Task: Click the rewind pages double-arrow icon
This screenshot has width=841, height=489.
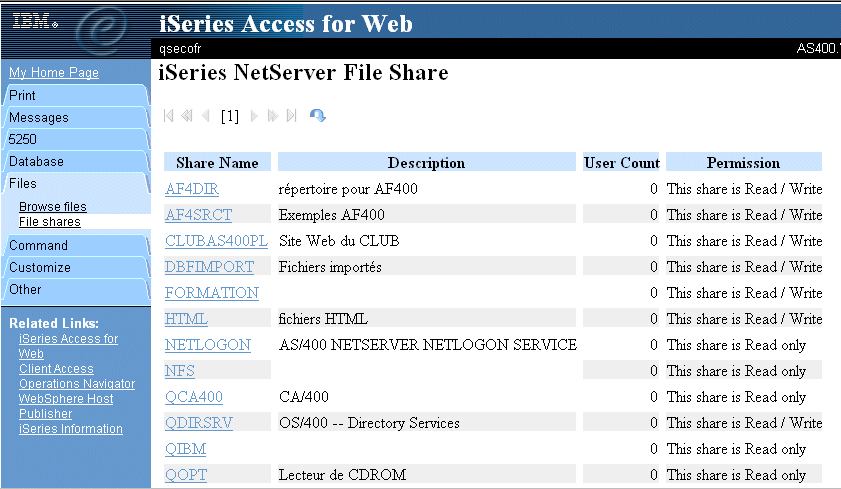Action: click(187, 116)
